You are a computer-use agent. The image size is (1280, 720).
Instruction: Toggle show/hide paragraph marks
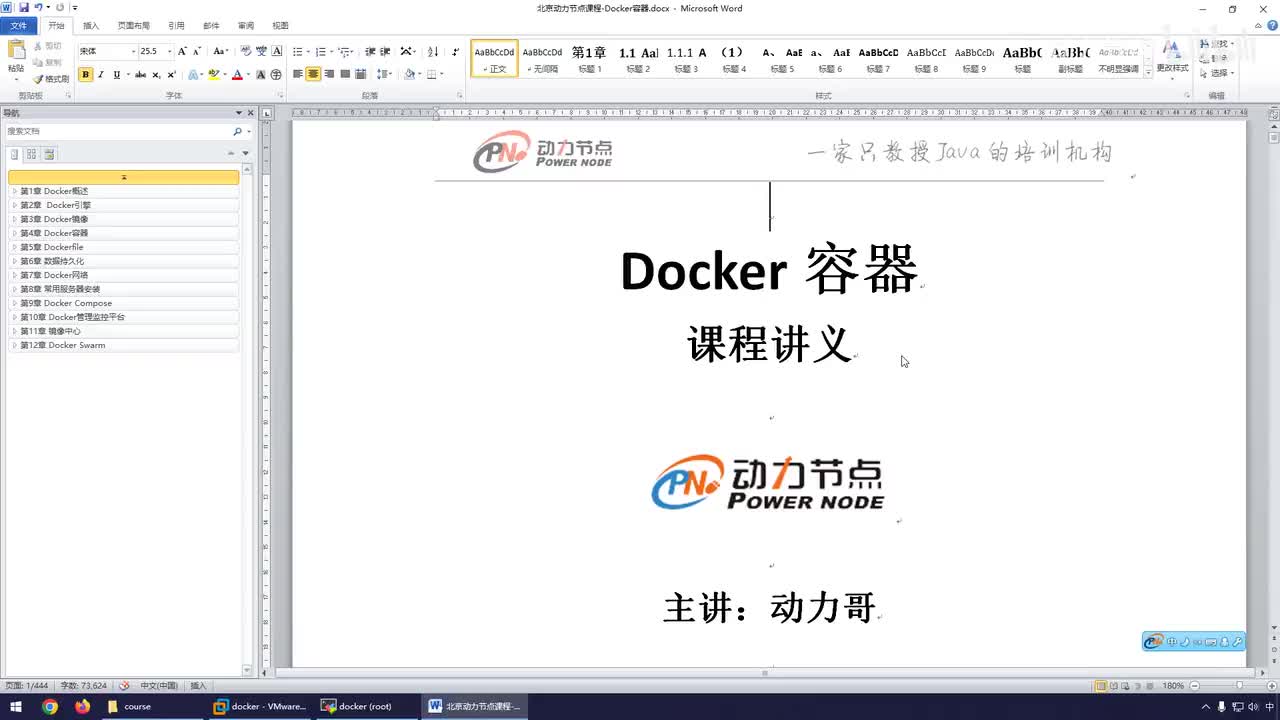[x=456, y=51]
